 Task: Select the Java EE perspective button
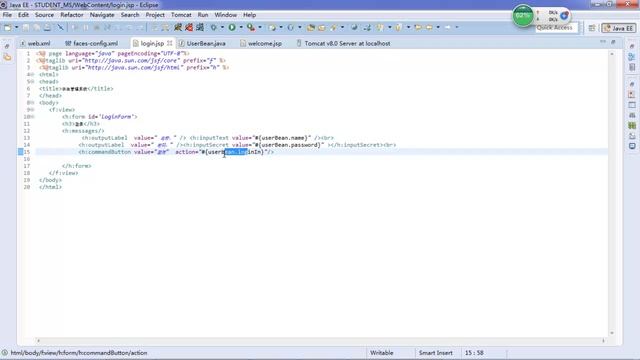[x=619, y=28]
